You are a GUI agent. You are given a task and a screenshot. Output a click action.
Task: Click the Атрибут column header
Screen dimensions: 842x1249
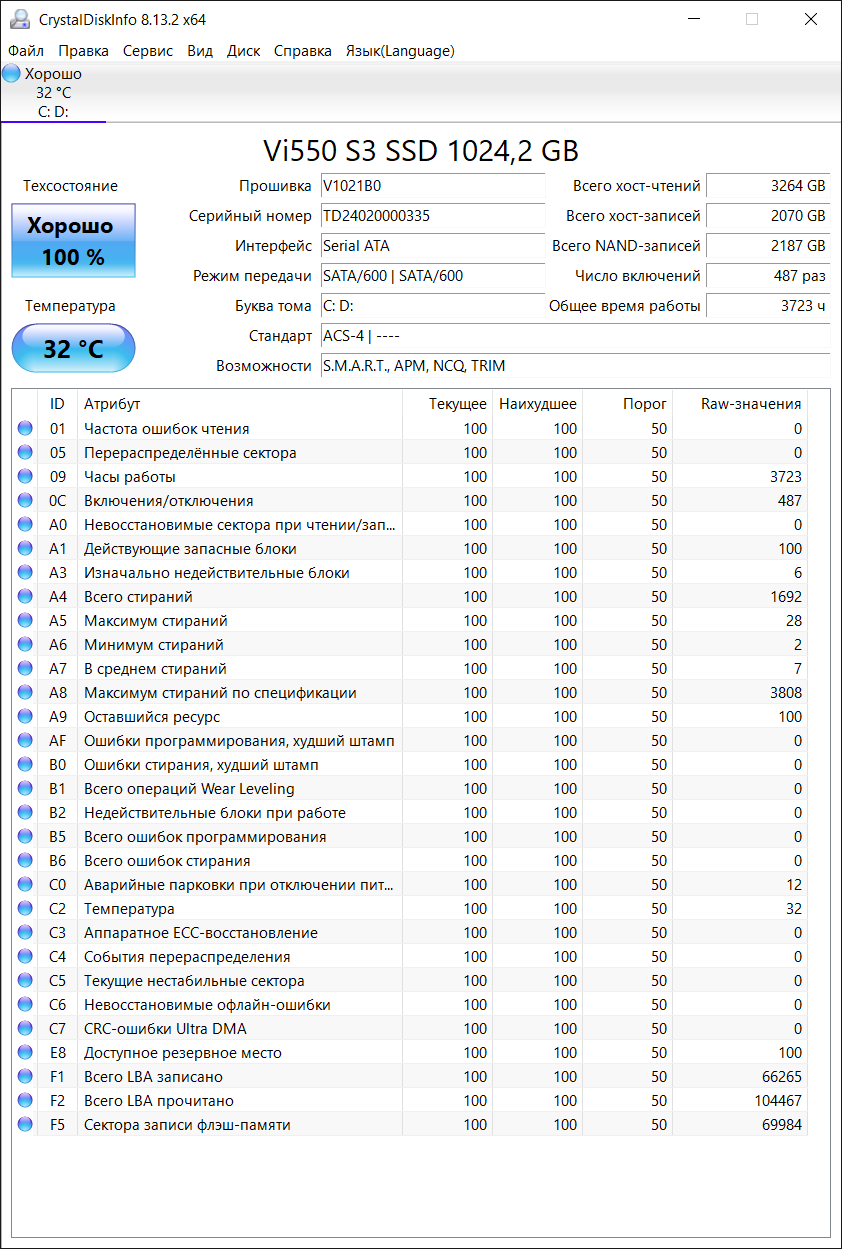(x=239, y=404)
